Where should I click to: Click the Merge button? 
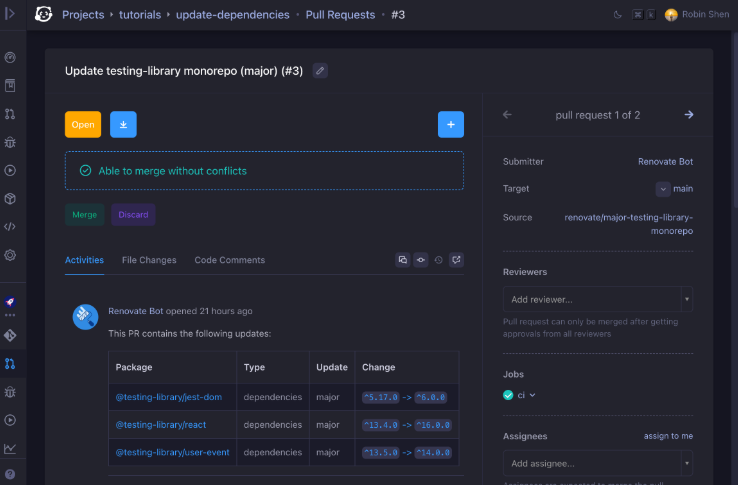coord(85,215)
